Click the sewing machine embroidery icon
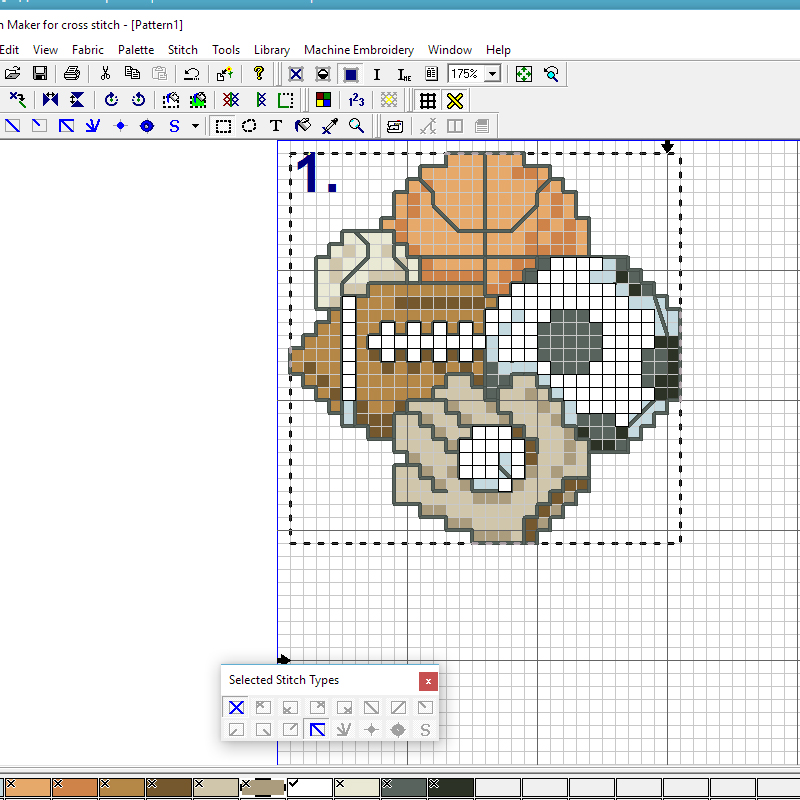The image size is (800, 800). [395, 126]
